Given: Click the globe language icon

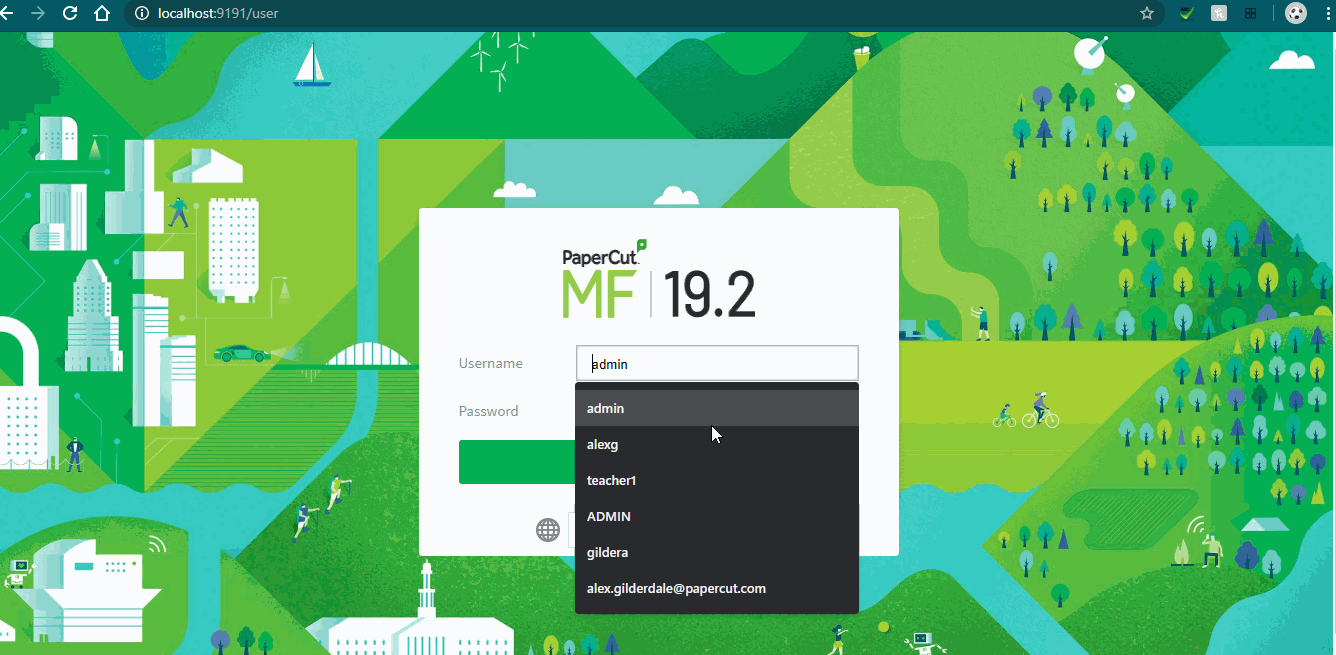Looking at the screenshot, I should (548, 530).
